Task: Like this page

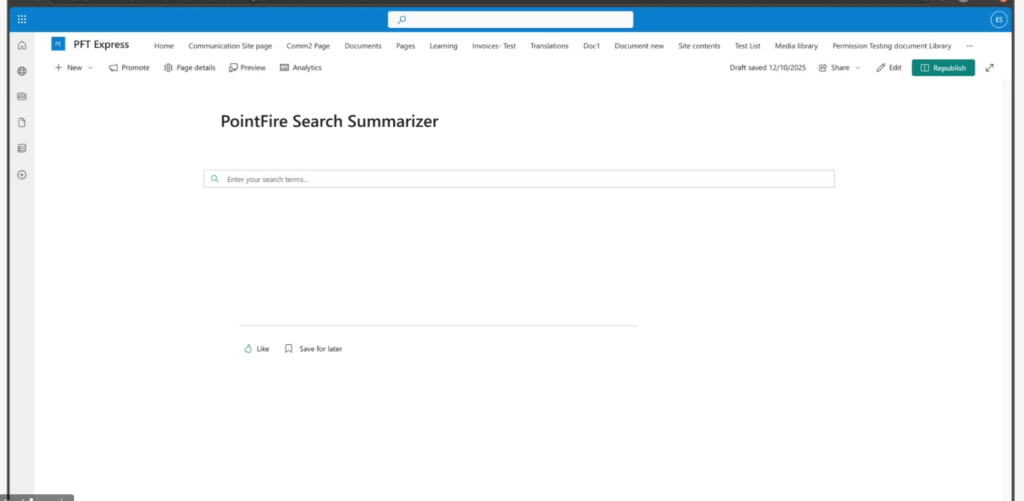Action: pos(257,349)
